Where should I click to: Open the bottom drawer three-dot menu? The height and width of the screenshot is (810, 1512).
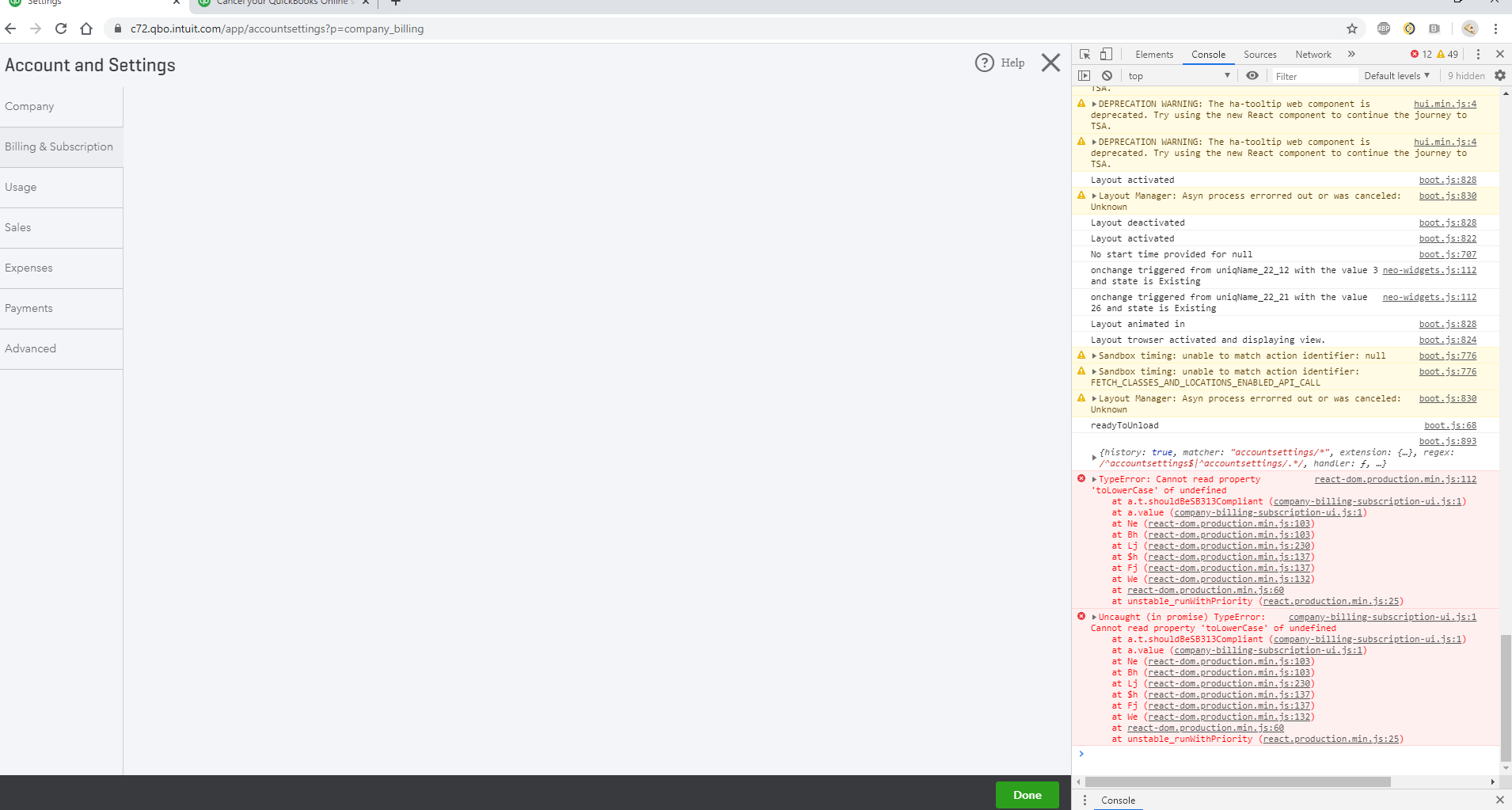[x=1085, y=800]
